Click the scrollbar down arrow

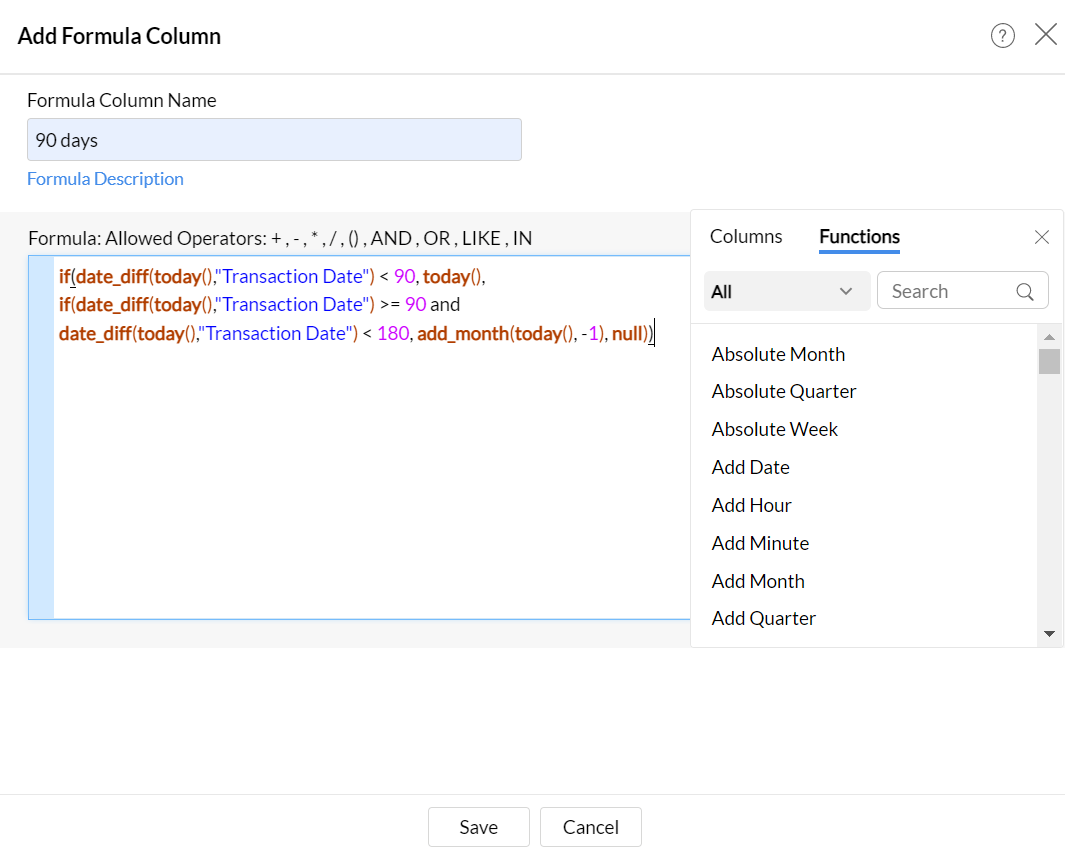pyautogui.click(x=1049, y=633)
